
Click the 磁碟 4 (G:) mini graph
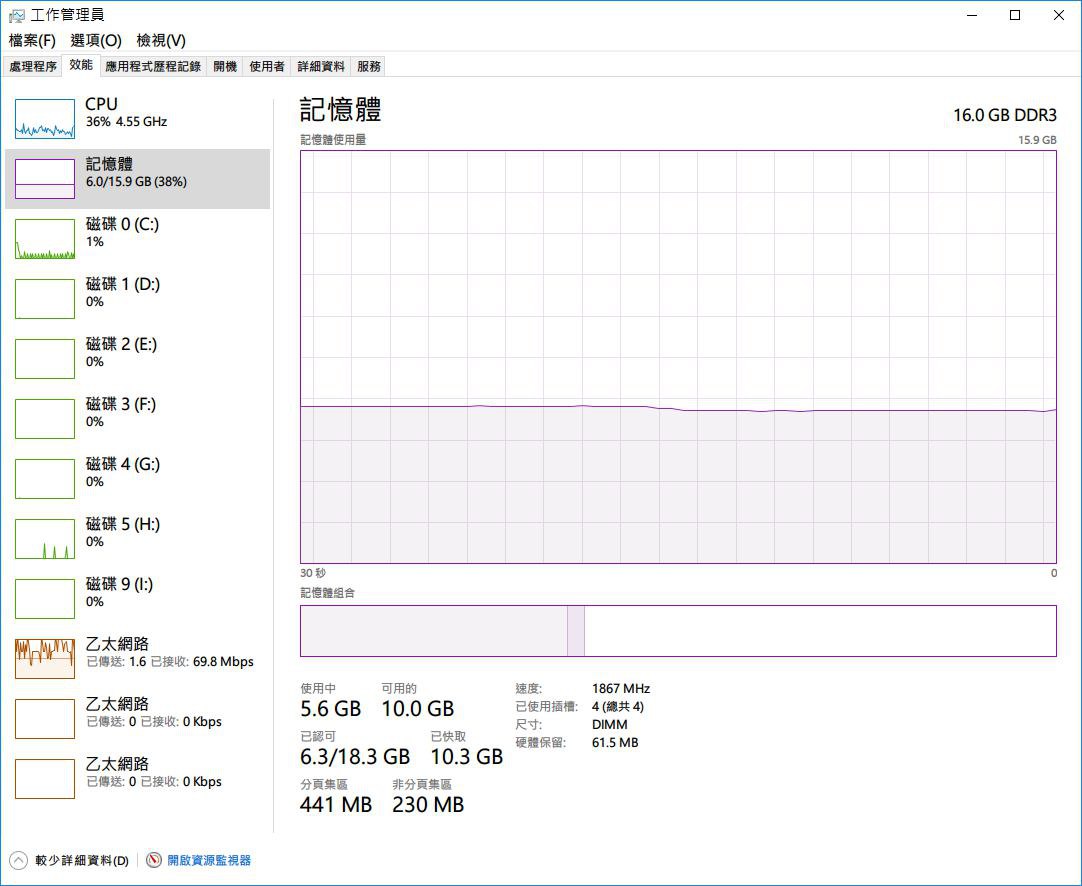click(x=45, y=479)
